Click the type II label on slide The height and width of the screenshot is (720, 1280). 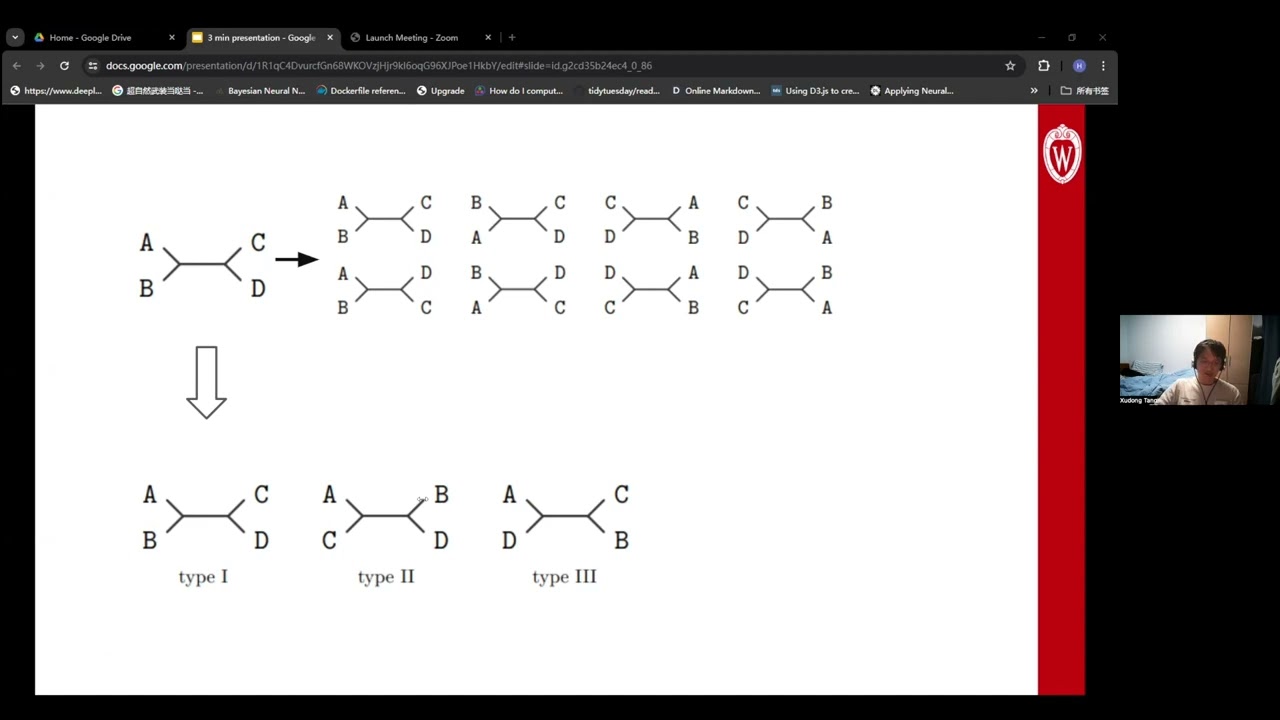(386, 577)
